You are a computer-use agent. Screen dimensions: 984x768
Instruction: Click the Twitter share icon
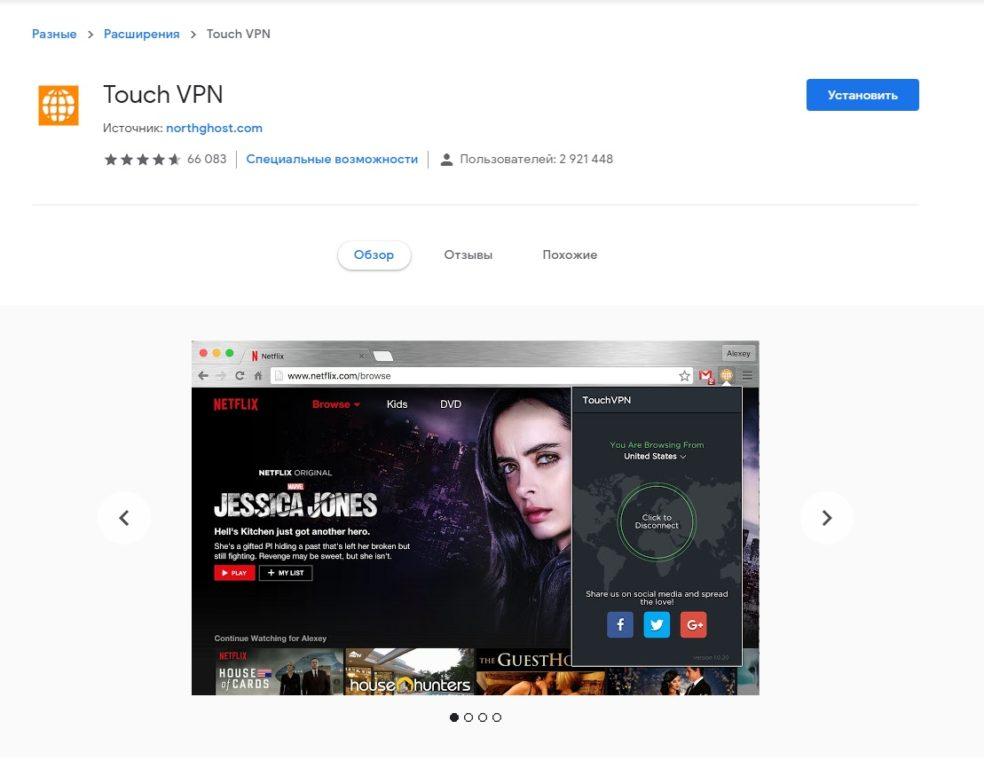tap(656, 625)
